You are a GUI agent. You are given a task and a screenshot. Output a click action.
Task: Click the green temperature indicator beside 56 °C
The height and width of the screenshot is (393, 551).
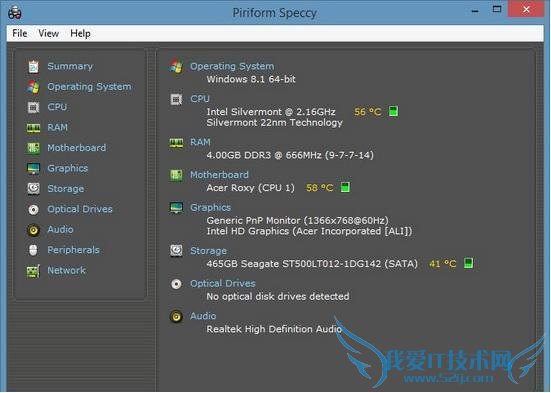393,111
